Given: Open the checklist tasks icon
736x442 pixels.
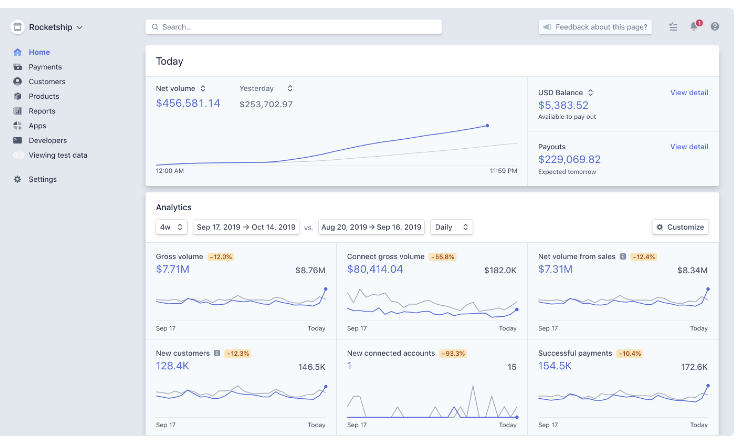Looking at the screenshot, I should tap(673, 27).
